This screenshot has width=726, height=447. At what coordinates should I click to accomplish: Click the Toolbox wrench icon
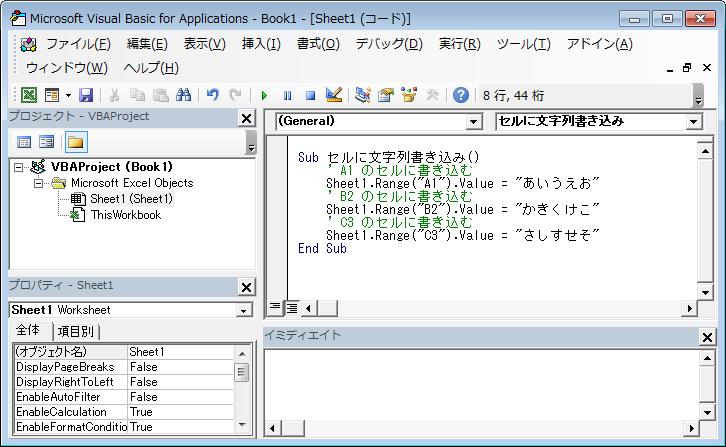(432, 95)
